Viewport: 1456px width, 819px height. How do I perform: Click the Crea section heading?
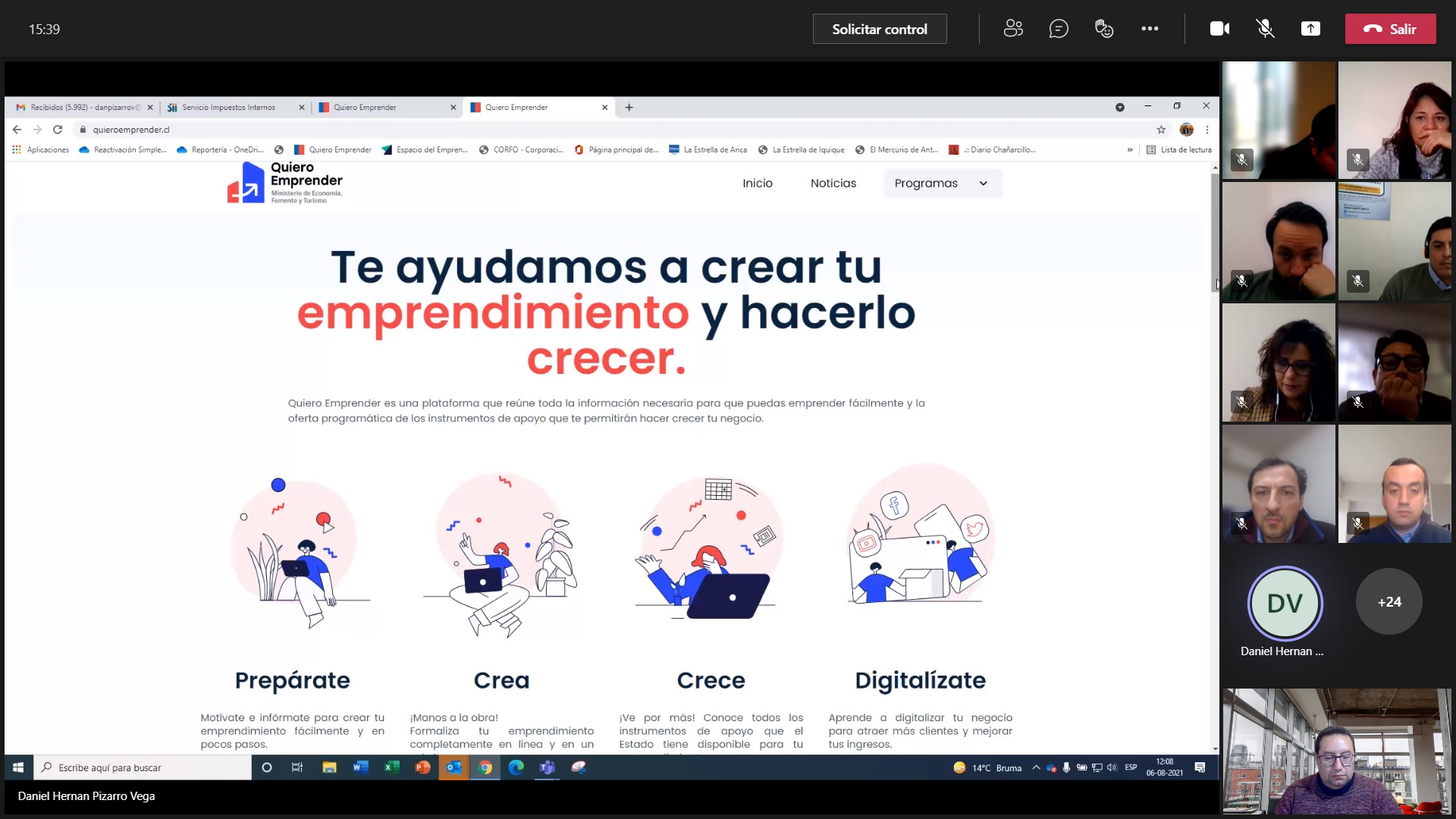[x=502, y=680]
